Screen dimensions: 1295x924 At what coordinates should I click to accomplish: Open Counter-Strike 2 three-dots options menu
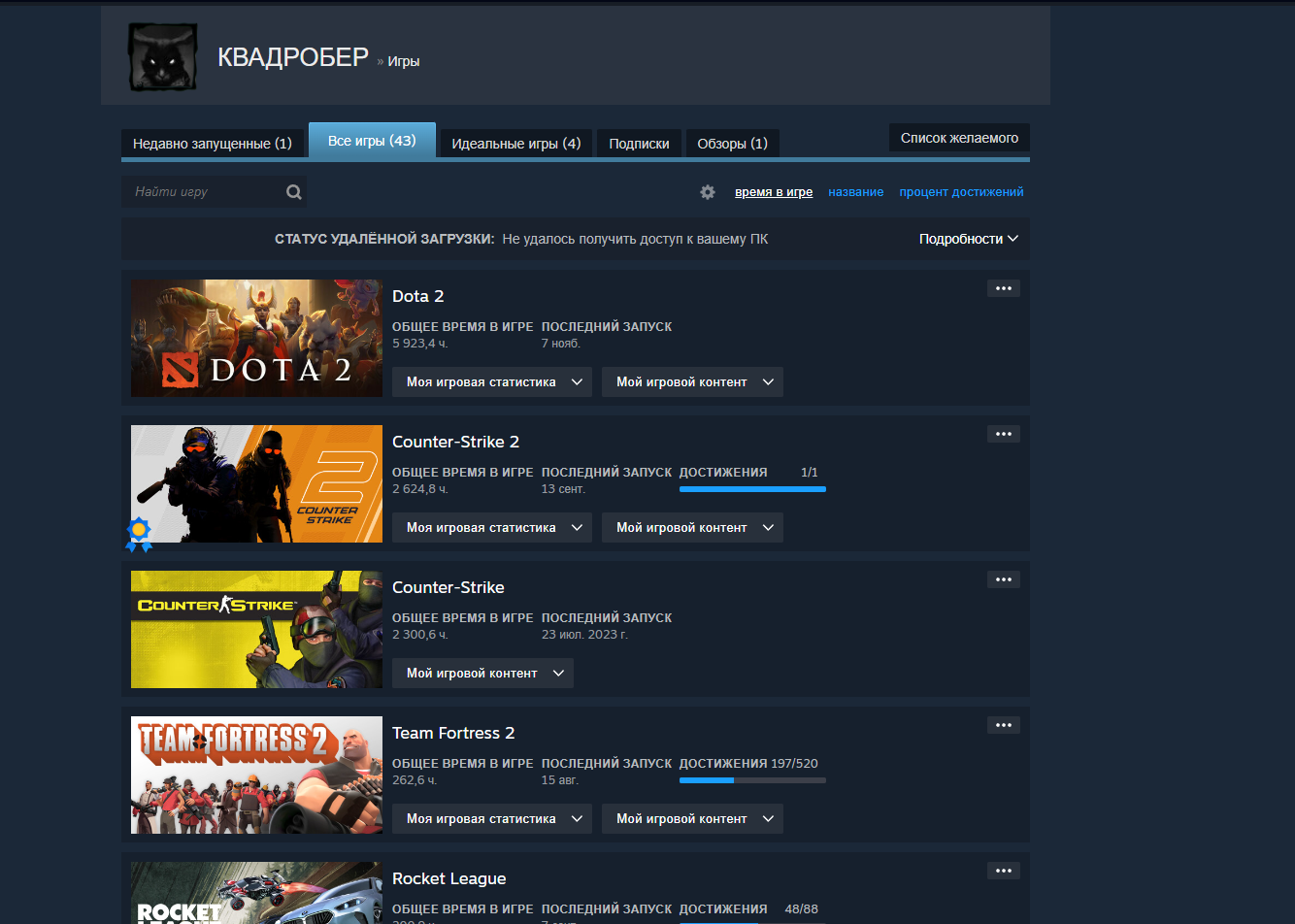pos(1004,434)
